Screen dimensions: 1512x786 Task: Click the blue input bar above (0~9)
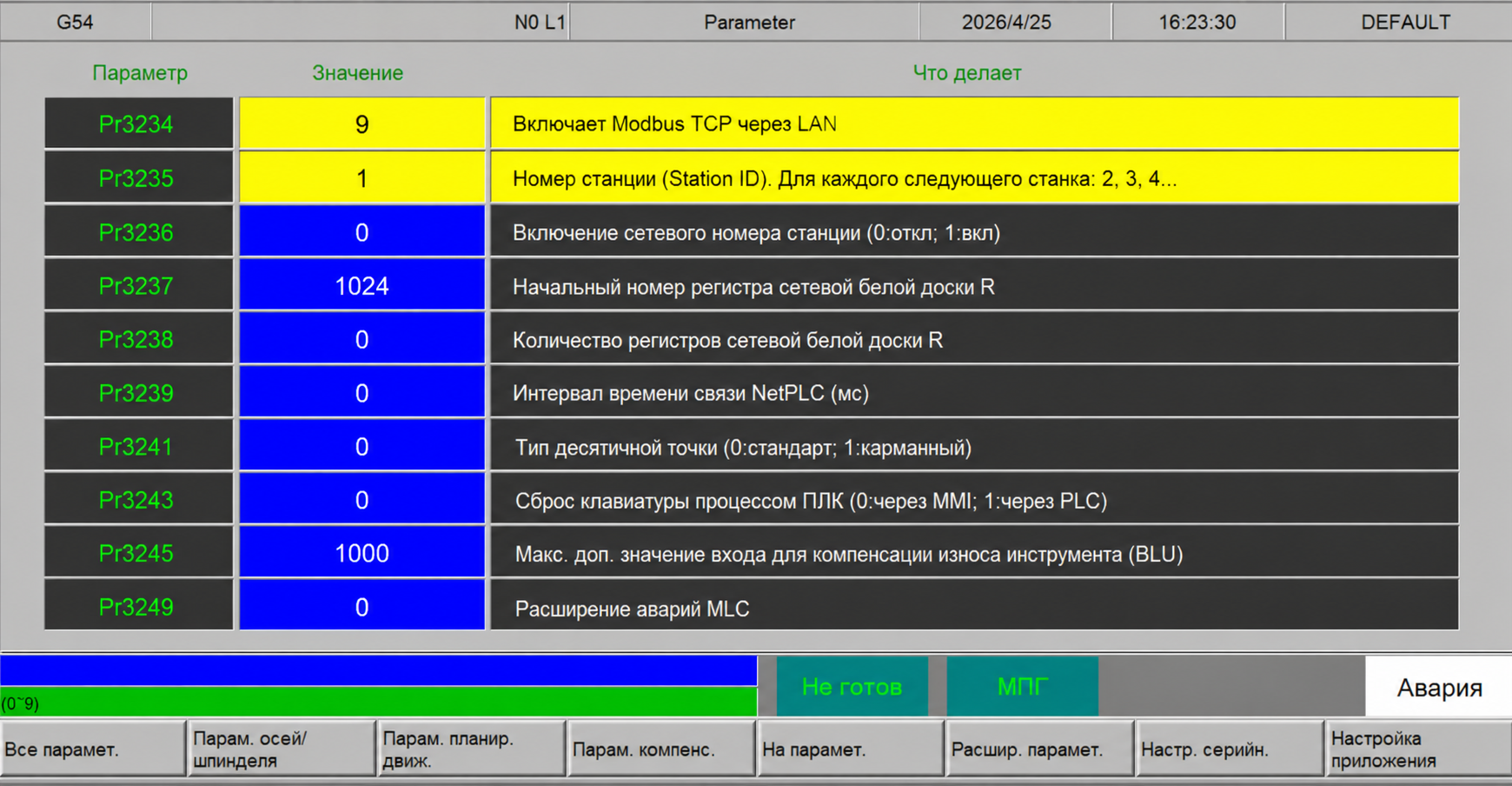(x=378, y=668)
